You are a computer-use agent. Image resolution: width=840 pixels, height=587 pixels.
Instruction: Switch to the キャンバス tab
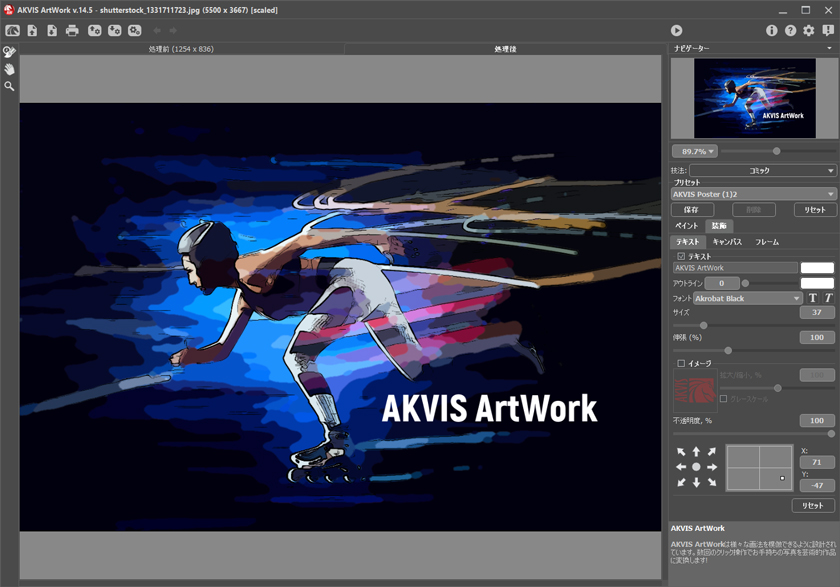(x=727, y=242)
